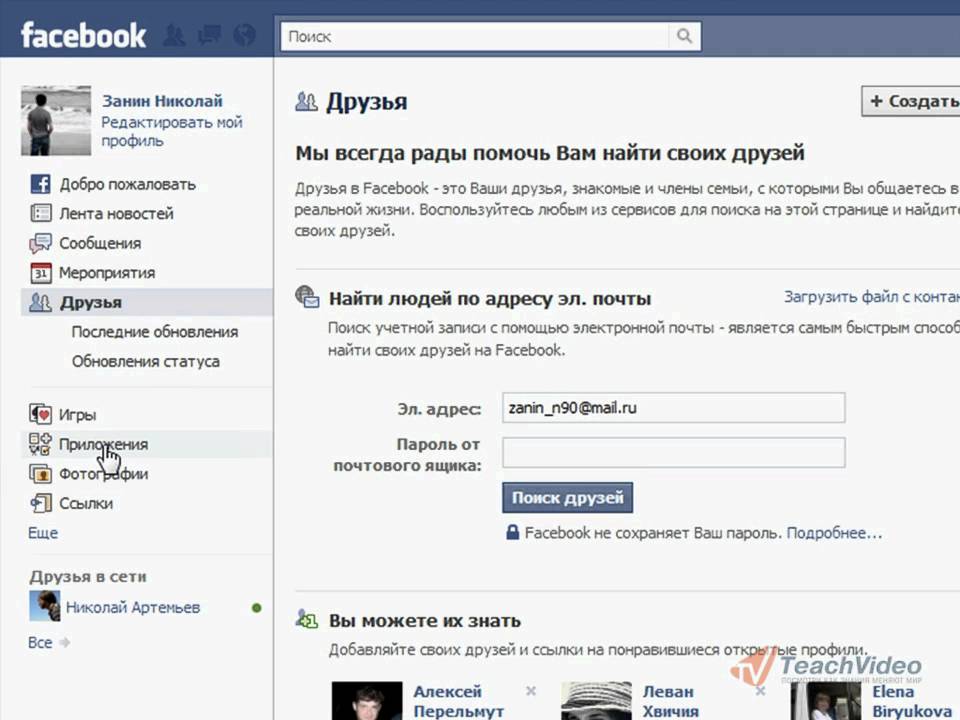The width and height of the screenshot is (960, 720).
Task: Click Лента новостей sidebar icon
Action: 40,213
